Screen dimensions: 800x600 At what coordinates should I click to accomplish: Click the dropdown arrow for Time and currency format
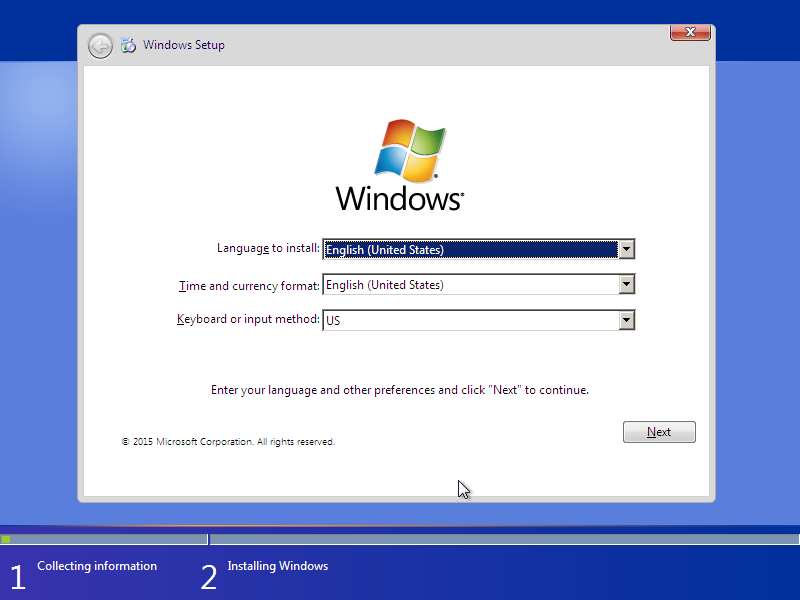(627, 284)
